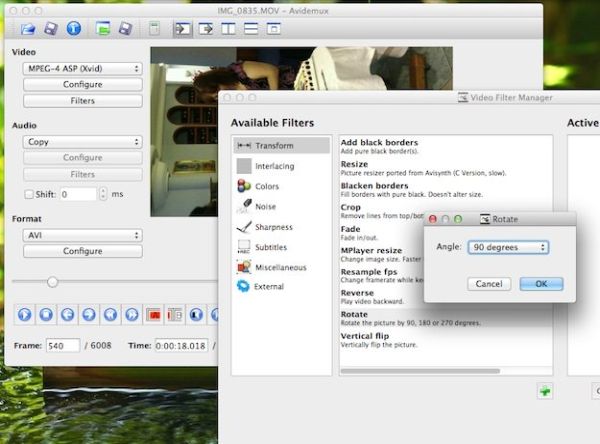Go to the previous frame
Viewport: 600px width, 444px height.
tap(65, 314)
